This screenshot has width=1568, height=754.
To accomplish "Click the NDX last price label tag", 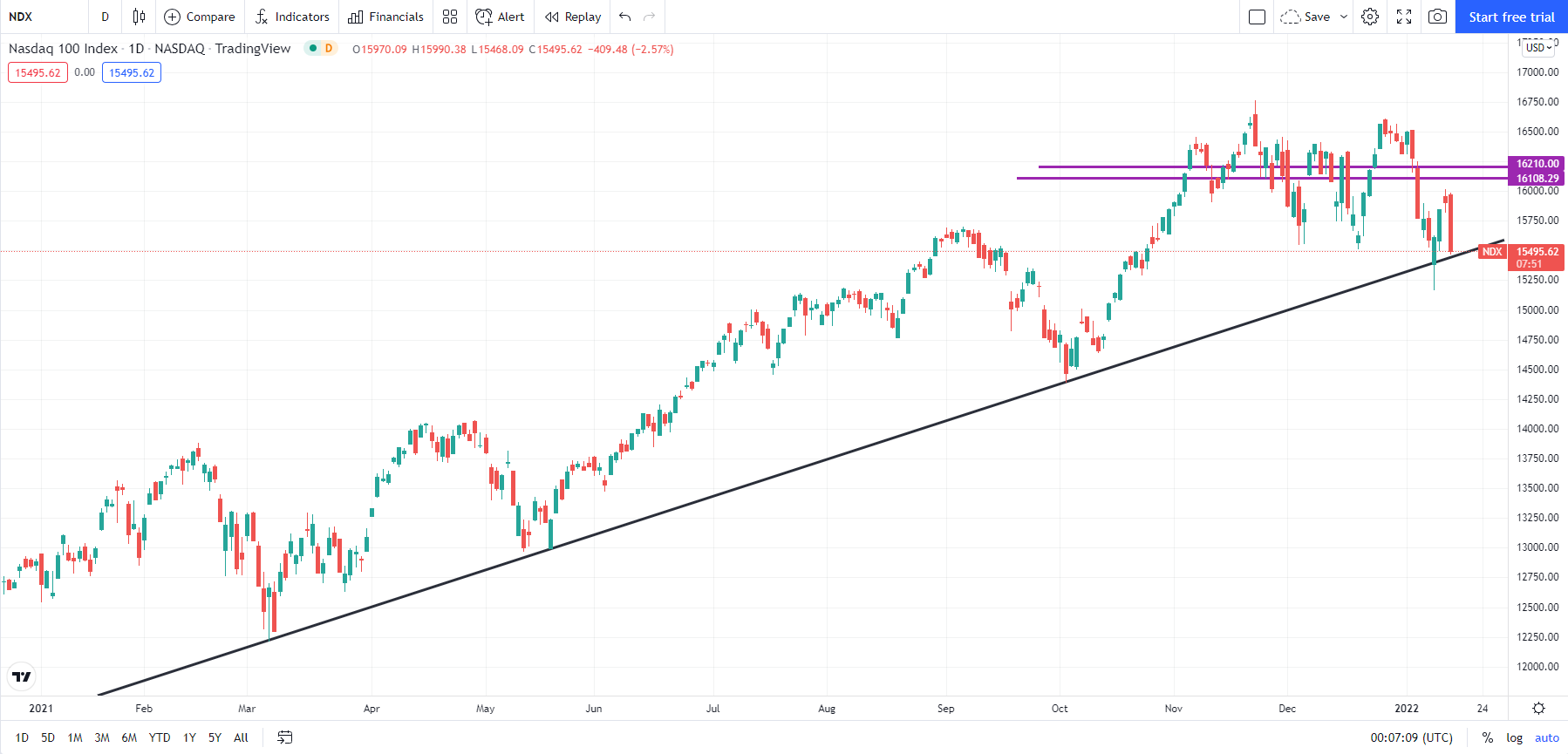I will [x=1492, y=251].
